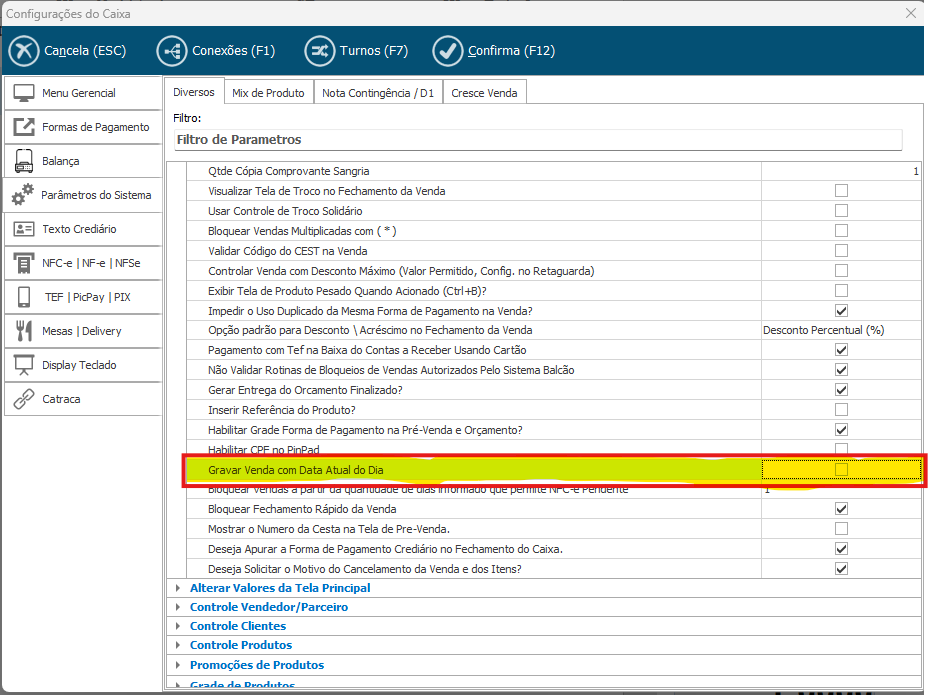Click the Cancela (ESC) X icon
Image resolution: width=929 pixels, height=695 pixels.
coord(24,51)
